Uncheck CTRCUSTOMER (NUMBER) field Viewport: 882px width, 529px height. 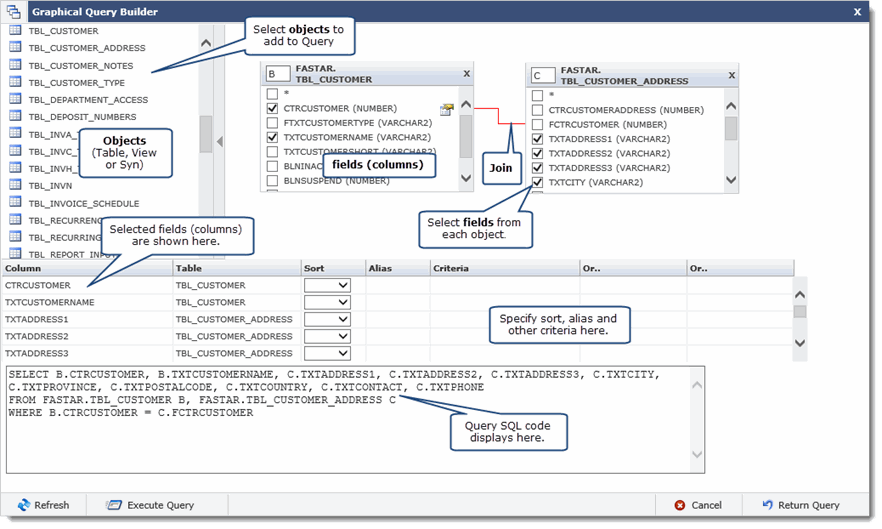[x=272, y=108]
